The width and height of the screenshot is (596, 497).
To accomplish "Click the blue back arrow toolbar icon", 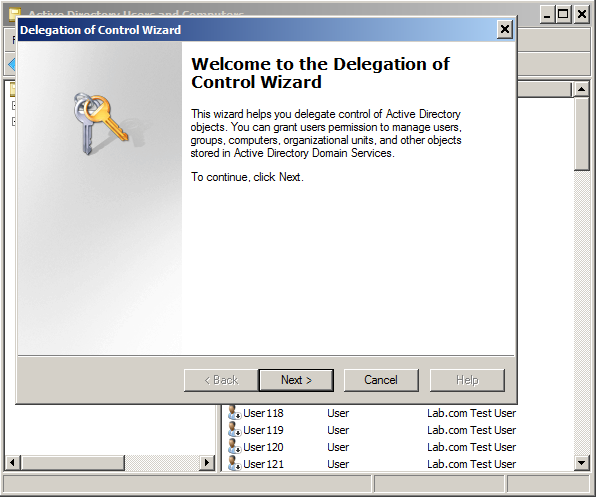I will tap(12, 64).
